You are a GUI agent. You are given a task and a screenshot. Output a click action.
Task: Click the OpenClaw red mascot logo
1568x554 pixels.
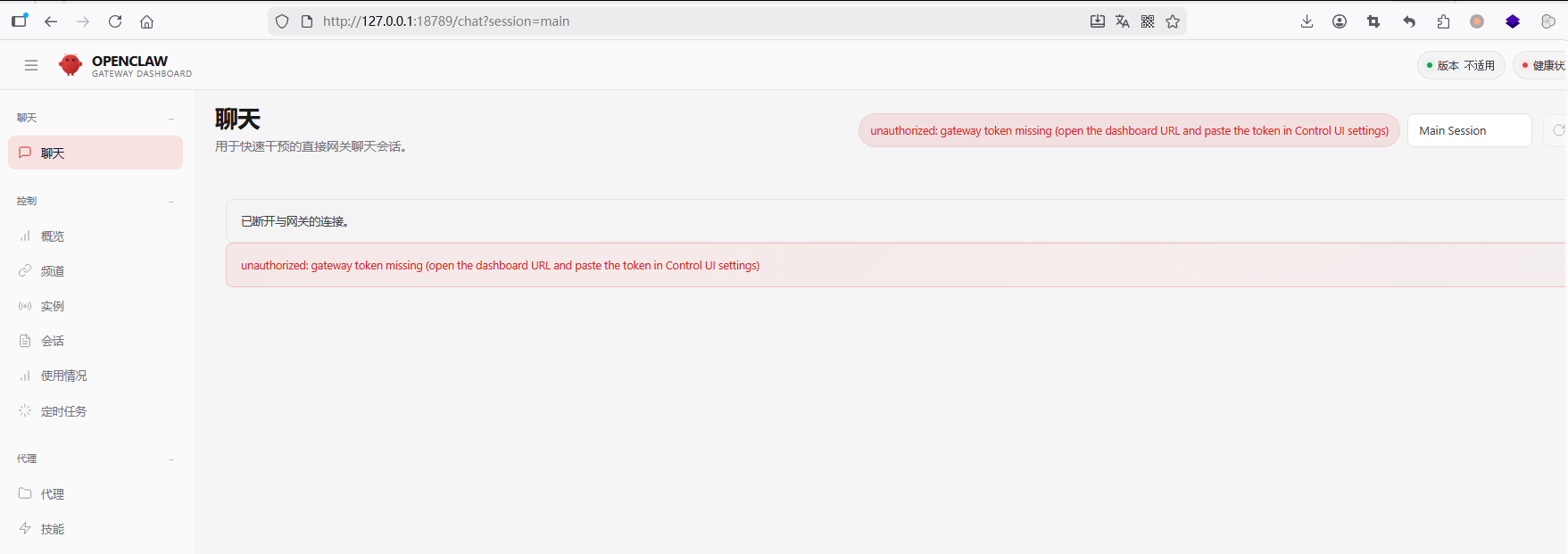71,65
